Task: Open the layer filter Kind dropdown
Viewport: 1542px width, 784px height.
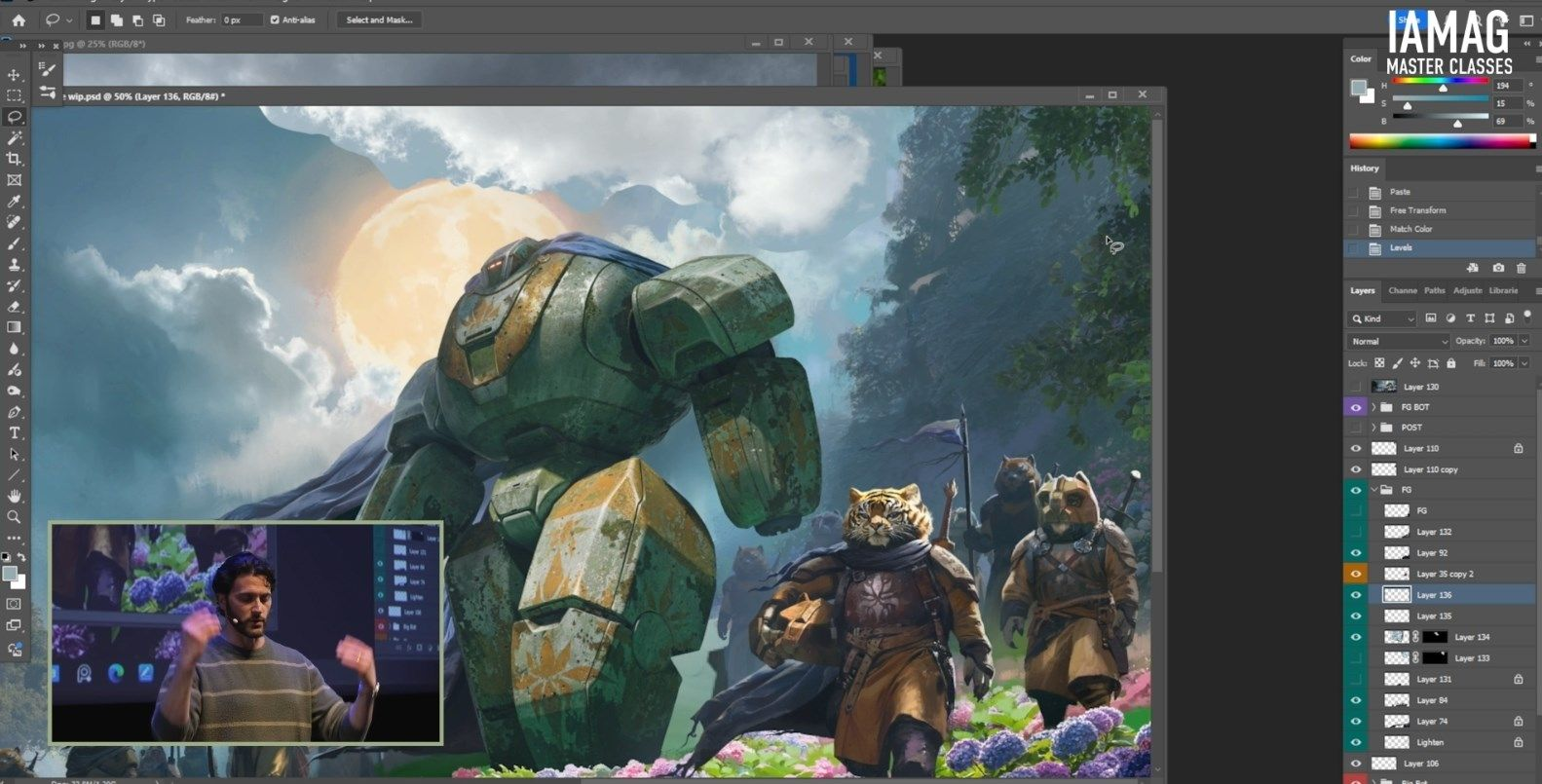Action: coord(1381,318)
